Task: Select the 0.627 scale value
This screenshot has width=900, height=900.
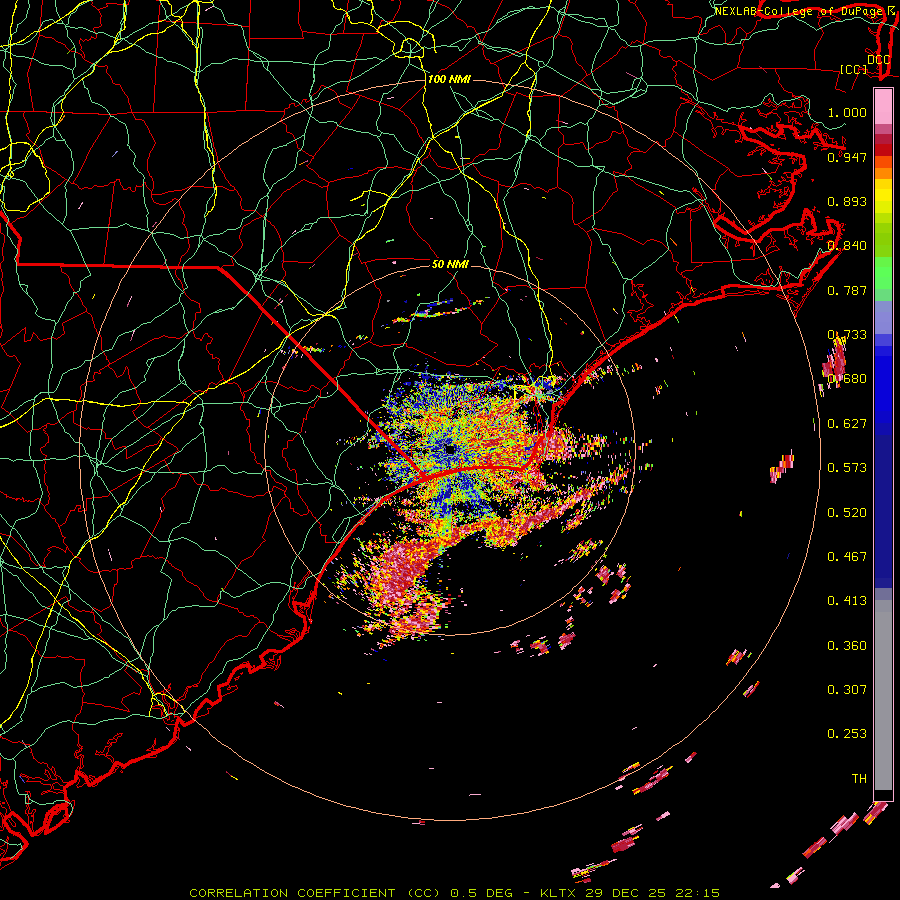Action: click(x=847, y=424)
